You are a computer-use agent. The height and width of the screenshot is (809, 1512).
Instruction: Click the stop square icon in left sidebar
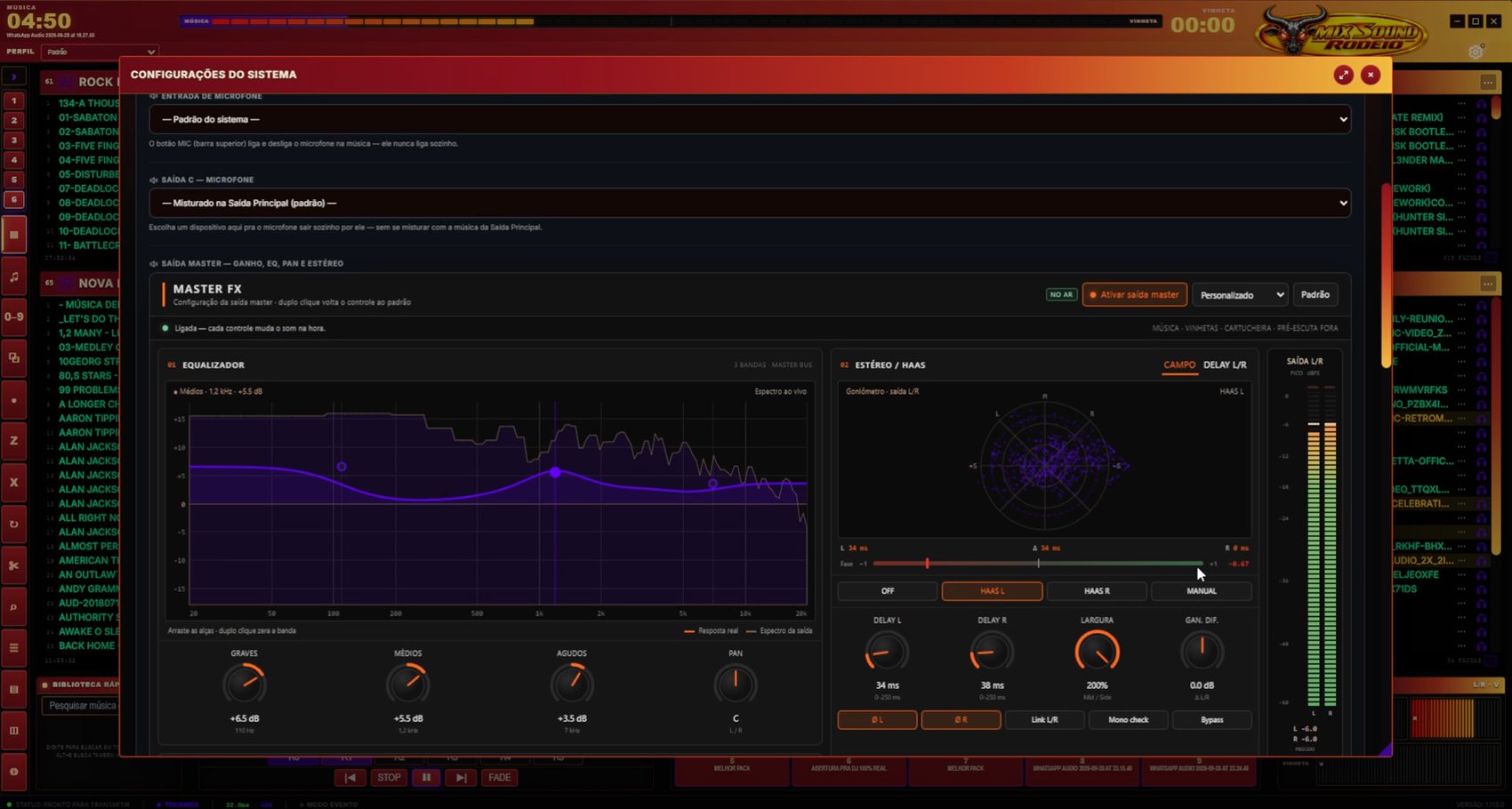point(13,236)
